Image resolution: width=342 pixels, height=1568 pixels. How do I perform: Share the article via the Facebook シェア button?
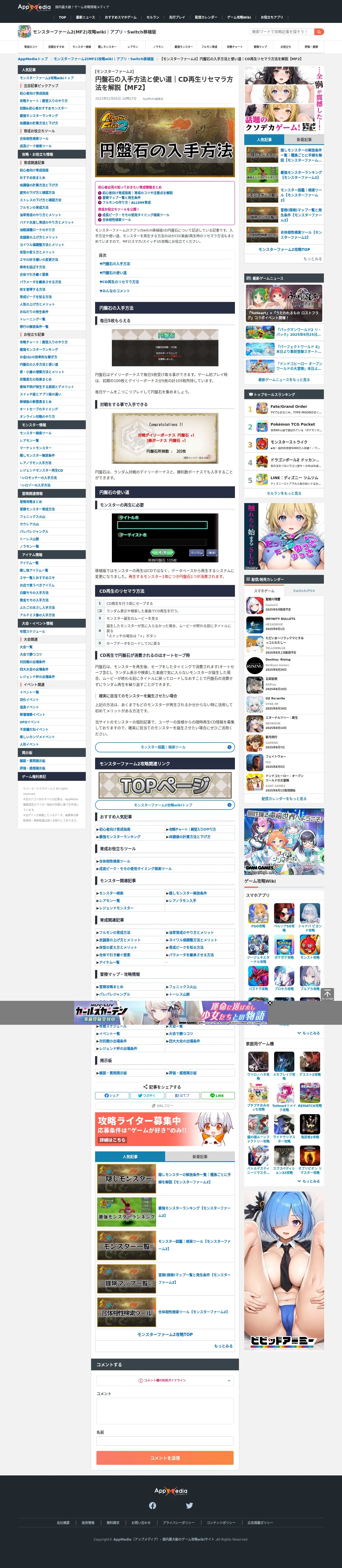(112, 1095)
